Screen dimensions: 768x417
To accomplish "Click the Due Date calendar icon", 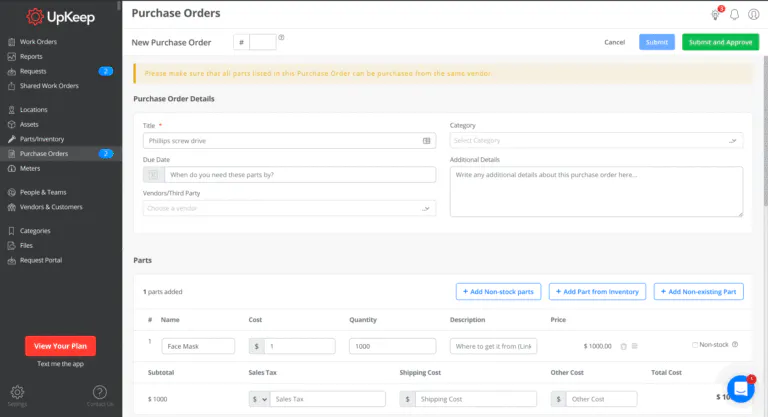I will [x=152, y=174].
